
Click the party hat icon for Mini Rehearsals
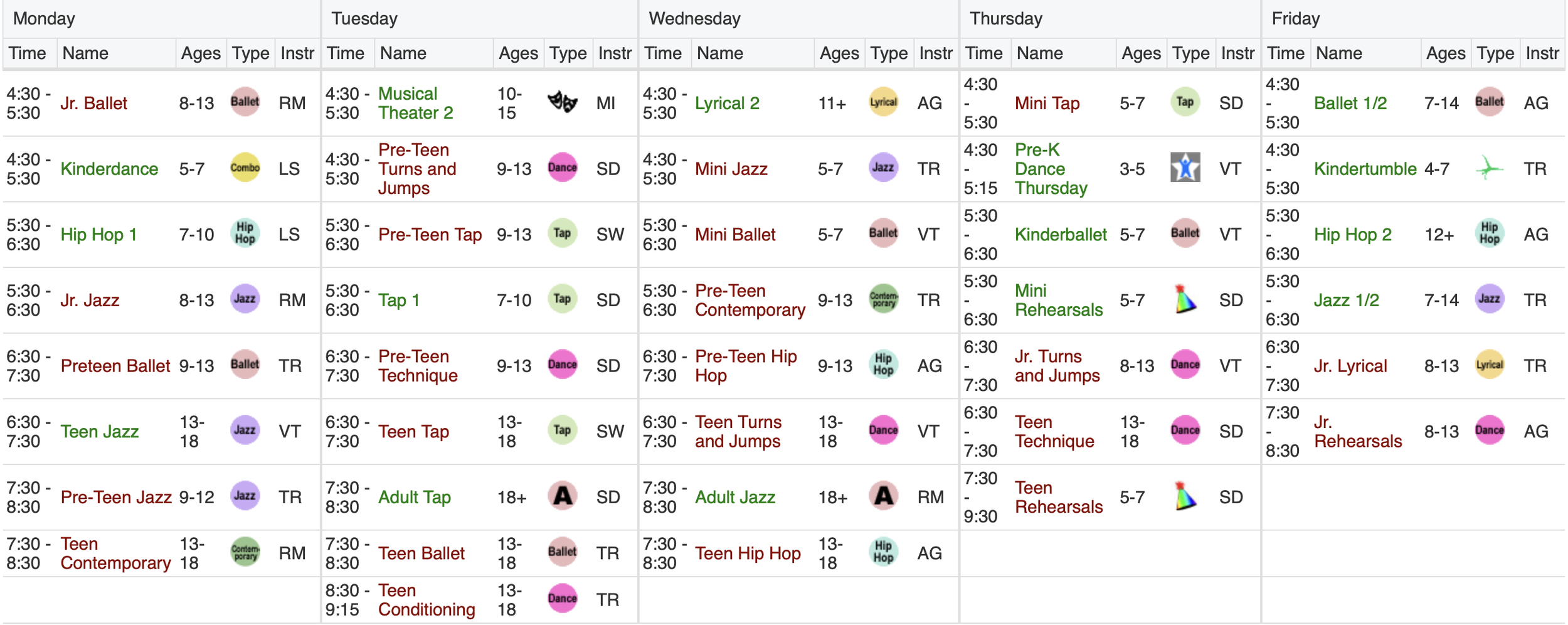point(1185,299)
